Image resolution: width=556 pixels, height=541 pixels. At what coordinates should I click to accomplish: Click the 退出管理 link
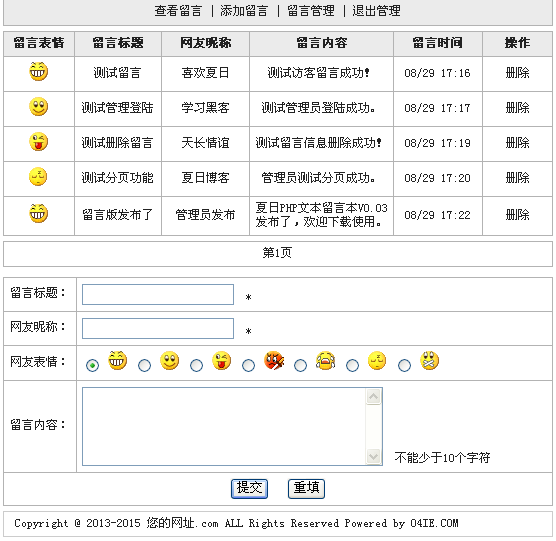[x=377, y=11]
